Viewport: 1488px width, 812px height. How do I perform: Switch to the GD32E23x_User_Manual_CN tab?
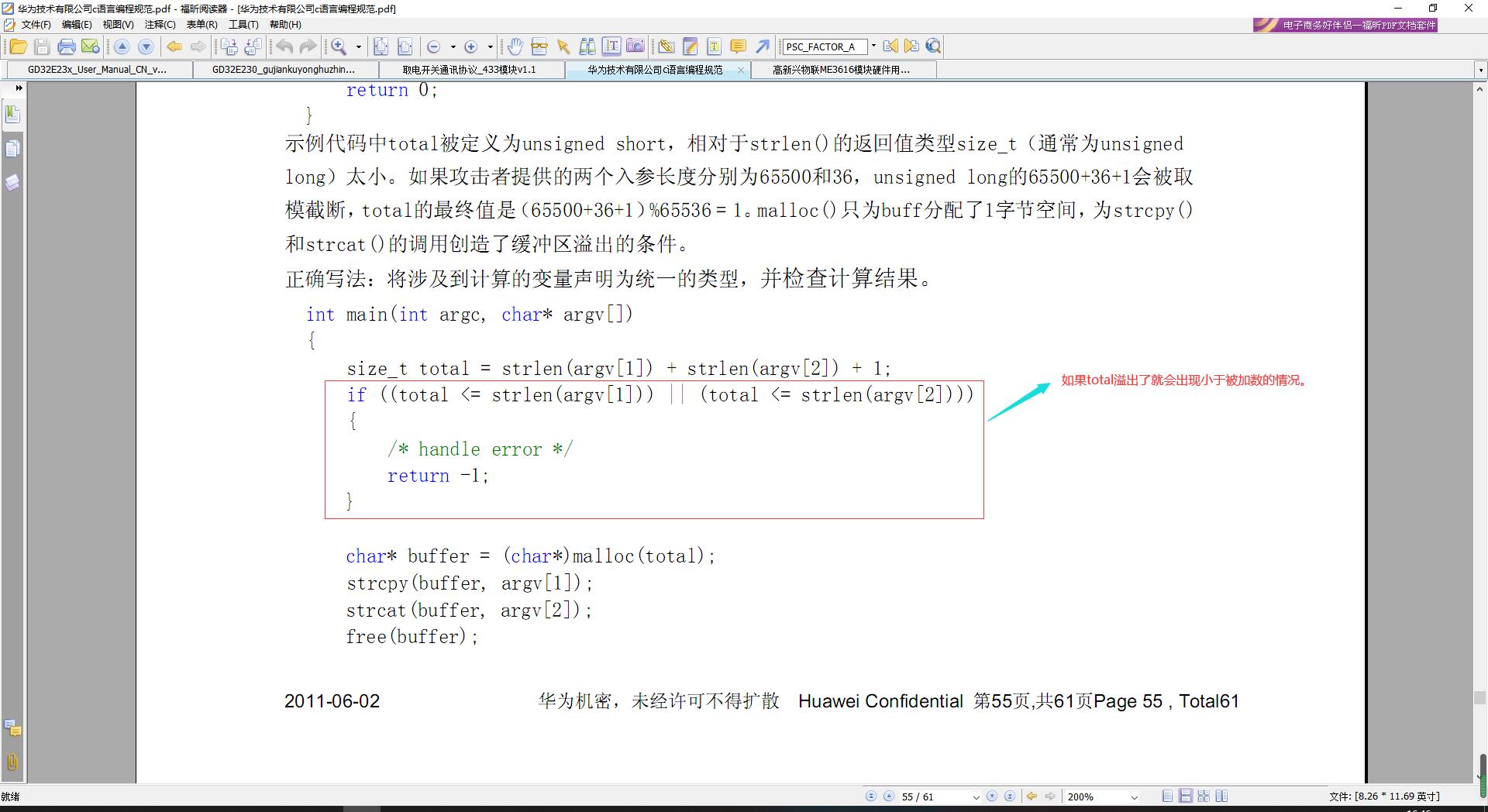click(x=97, y=70)
